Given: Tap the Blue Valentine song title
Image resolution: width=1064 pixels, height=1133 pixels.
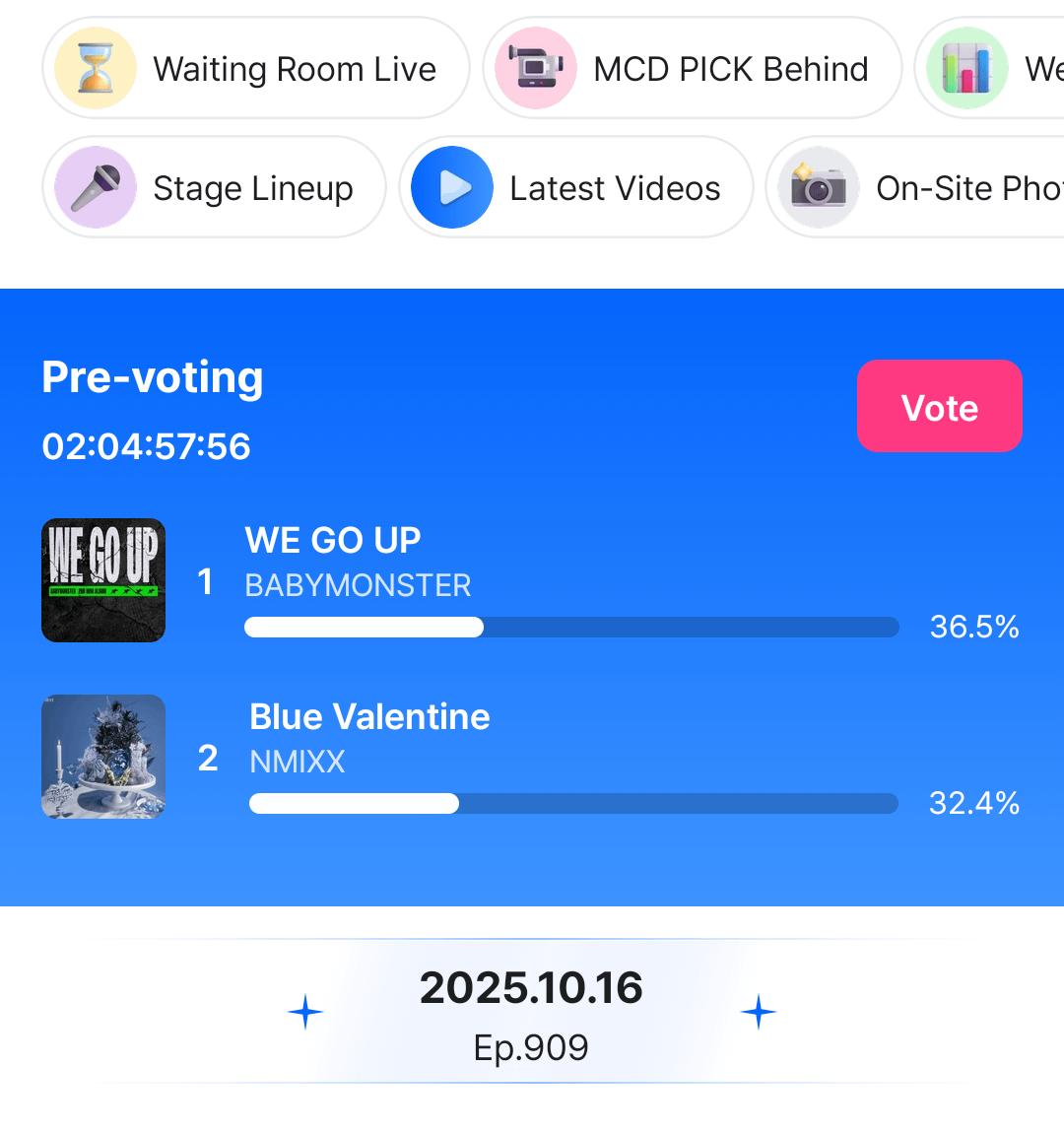Looking at the screenshot, I should [369, 716].
